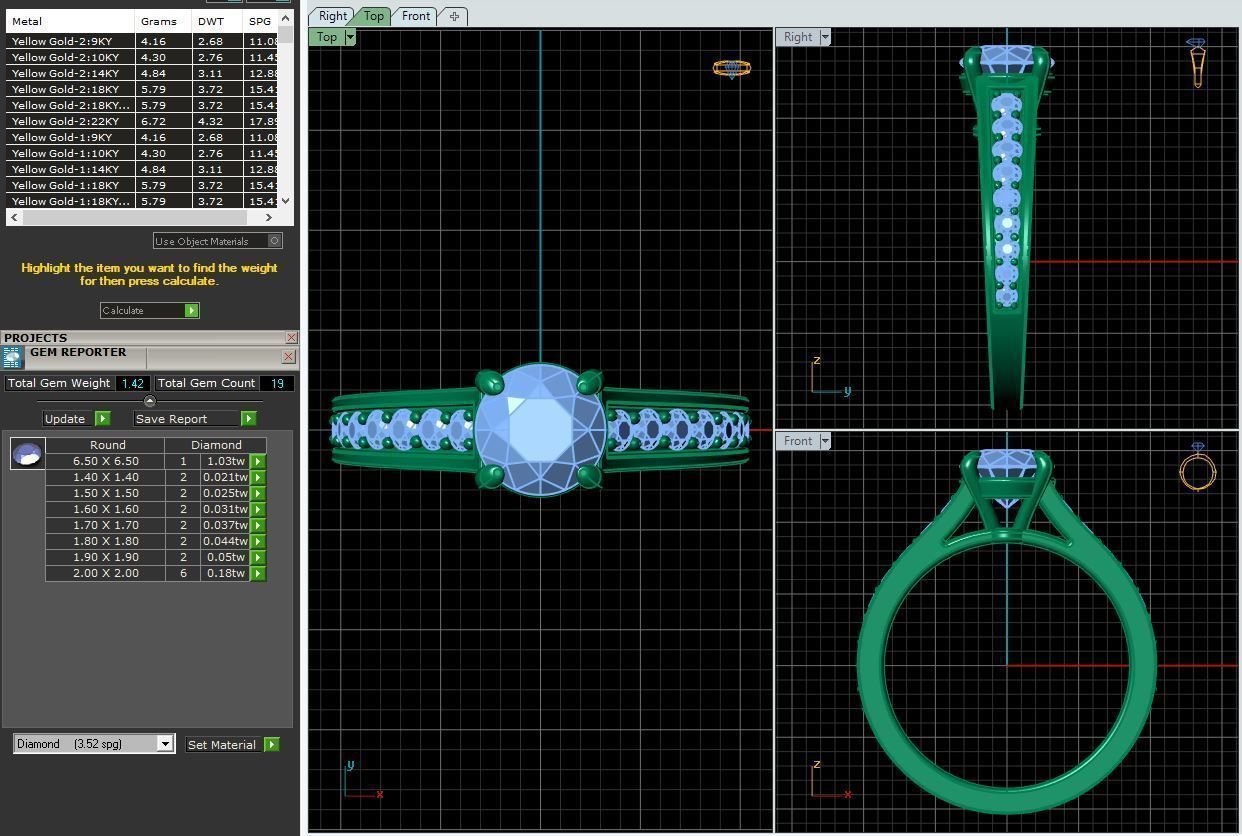Click the Set Material green arrow
Screen dimensions: 1242x836
coord(271,744)
